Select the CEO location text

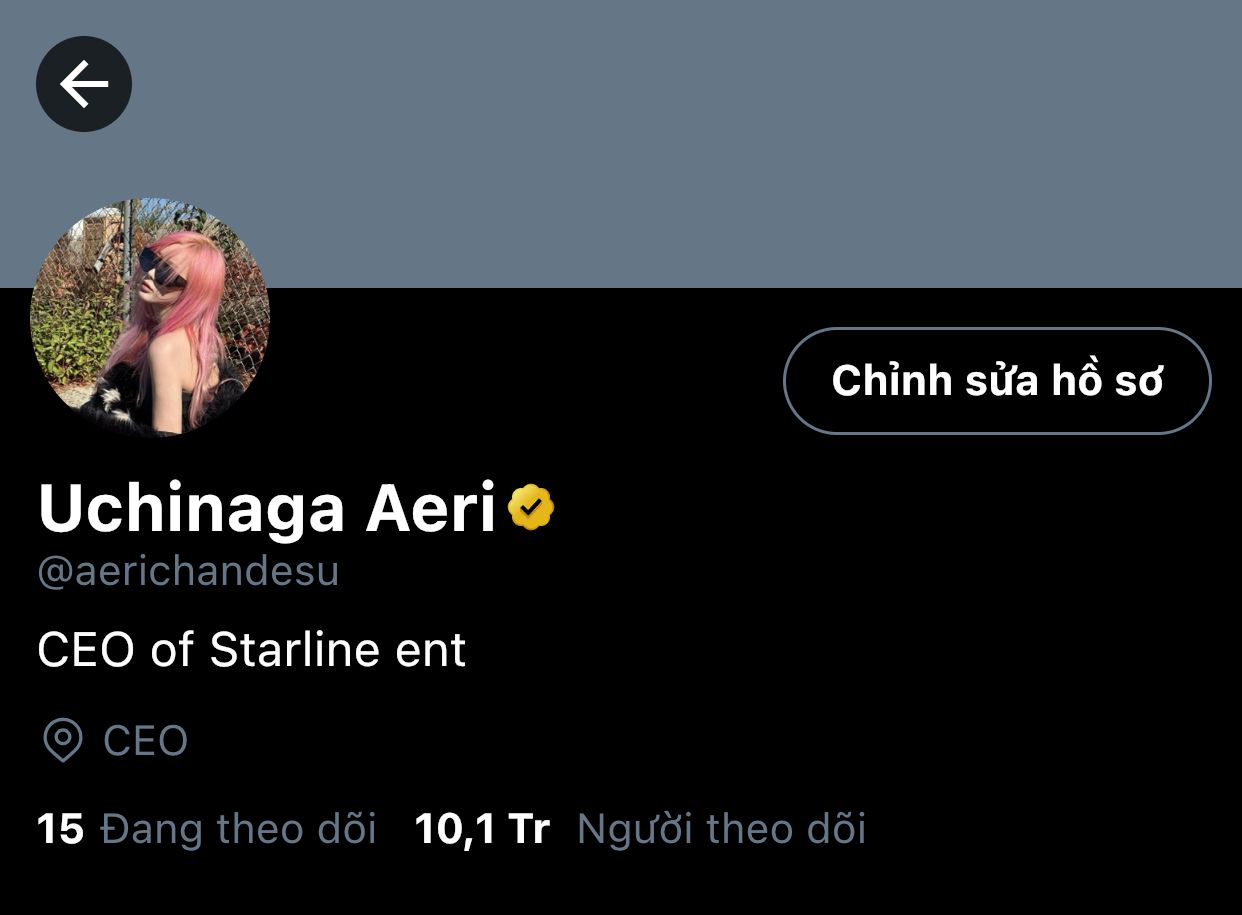point(146,741)
